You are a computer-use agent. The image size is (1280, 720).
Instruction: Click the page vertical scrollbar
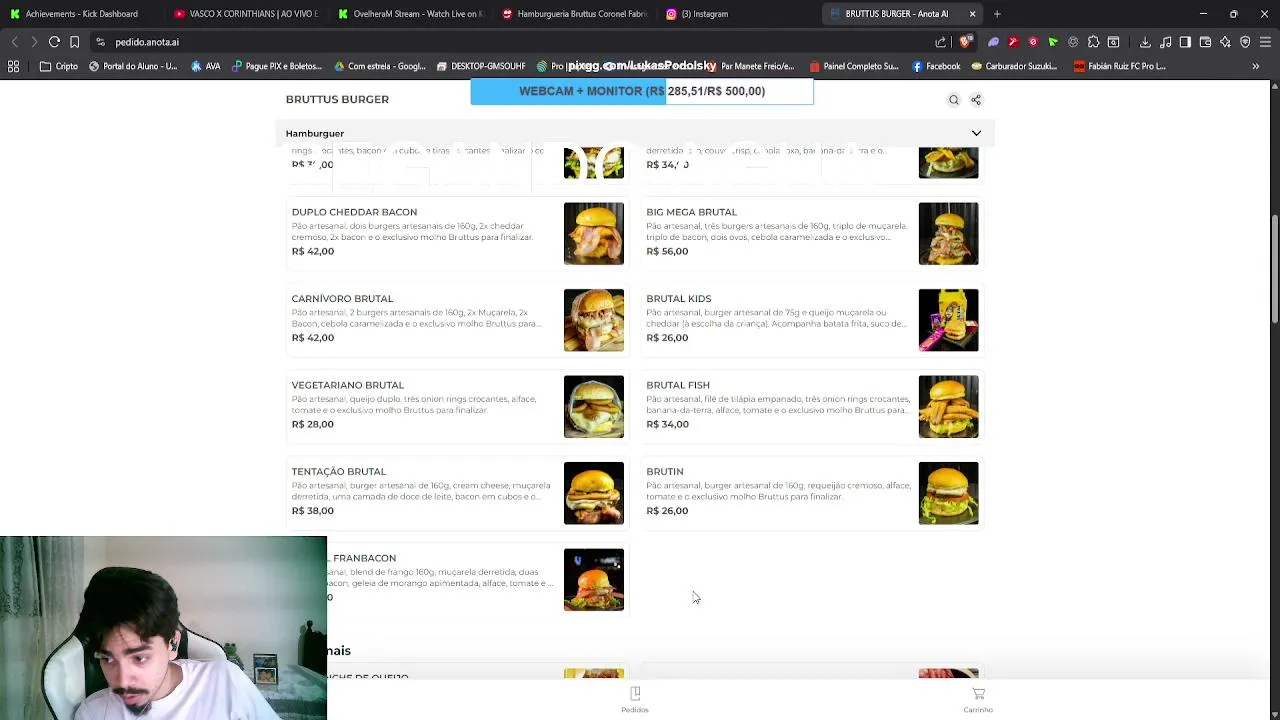coord(1274,270)
